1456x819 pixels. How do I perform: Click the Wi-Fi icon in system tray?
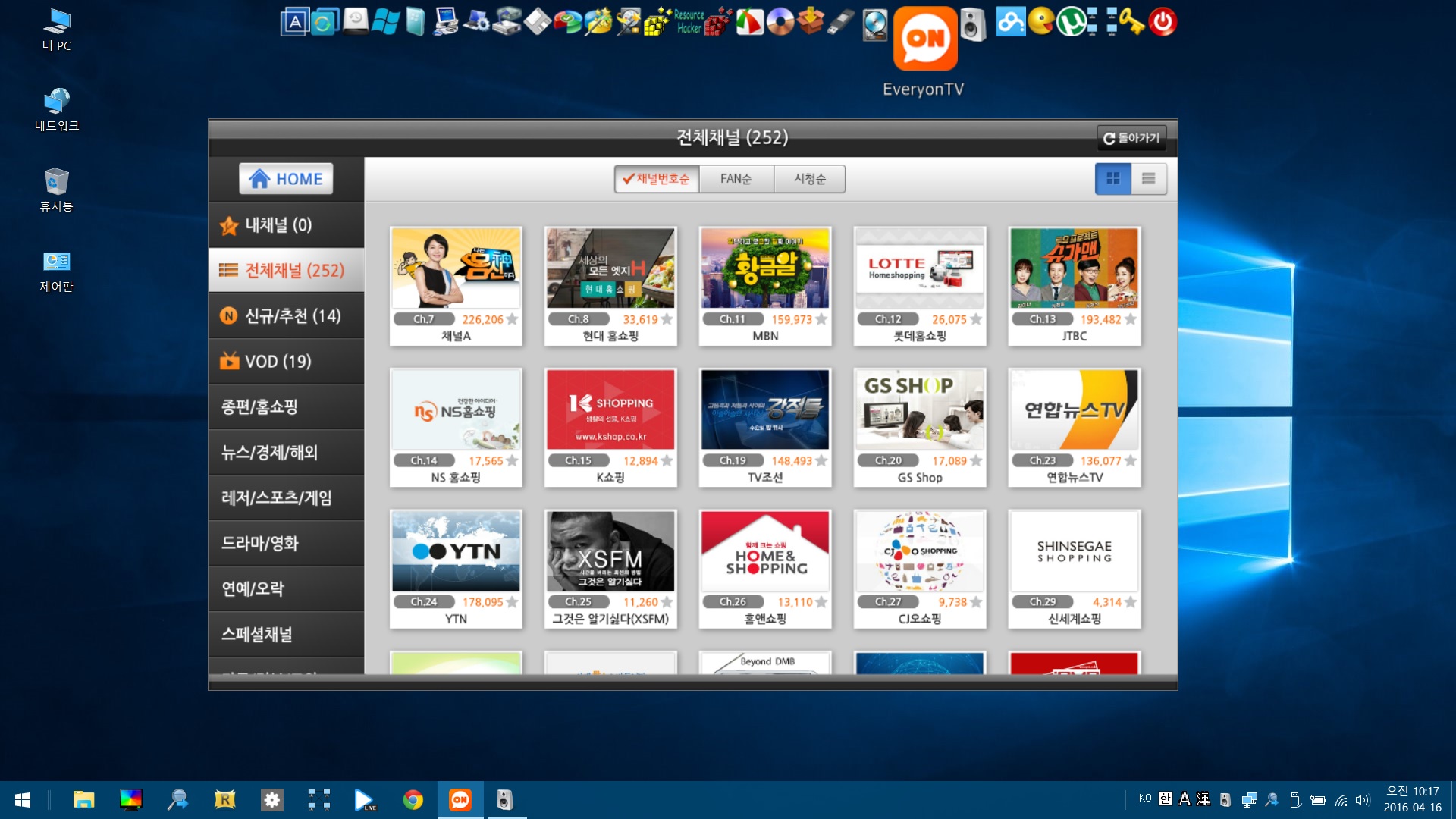[x=1341, y=800]
